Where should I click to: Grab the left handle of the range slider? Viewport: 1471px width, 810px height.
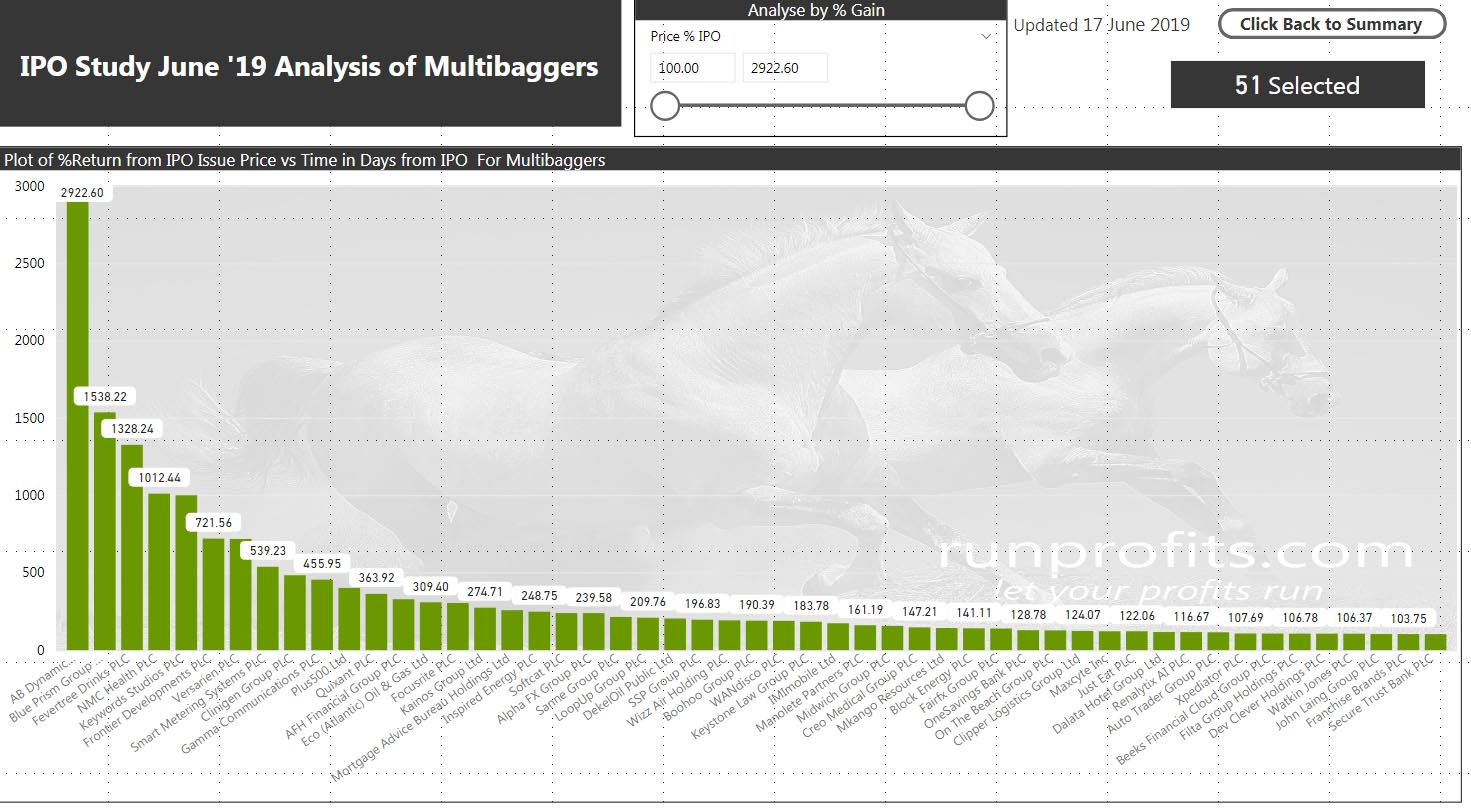click(665, 106)
